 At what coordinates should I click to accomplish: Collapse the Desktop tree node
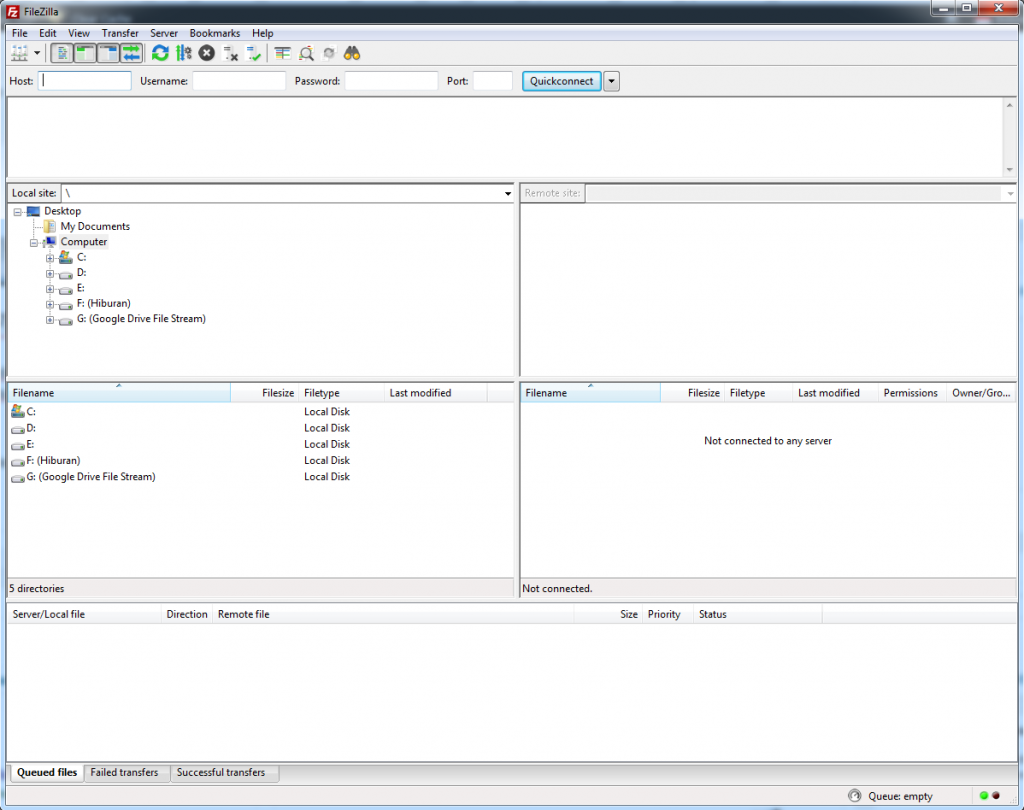(x=18, y=212)
